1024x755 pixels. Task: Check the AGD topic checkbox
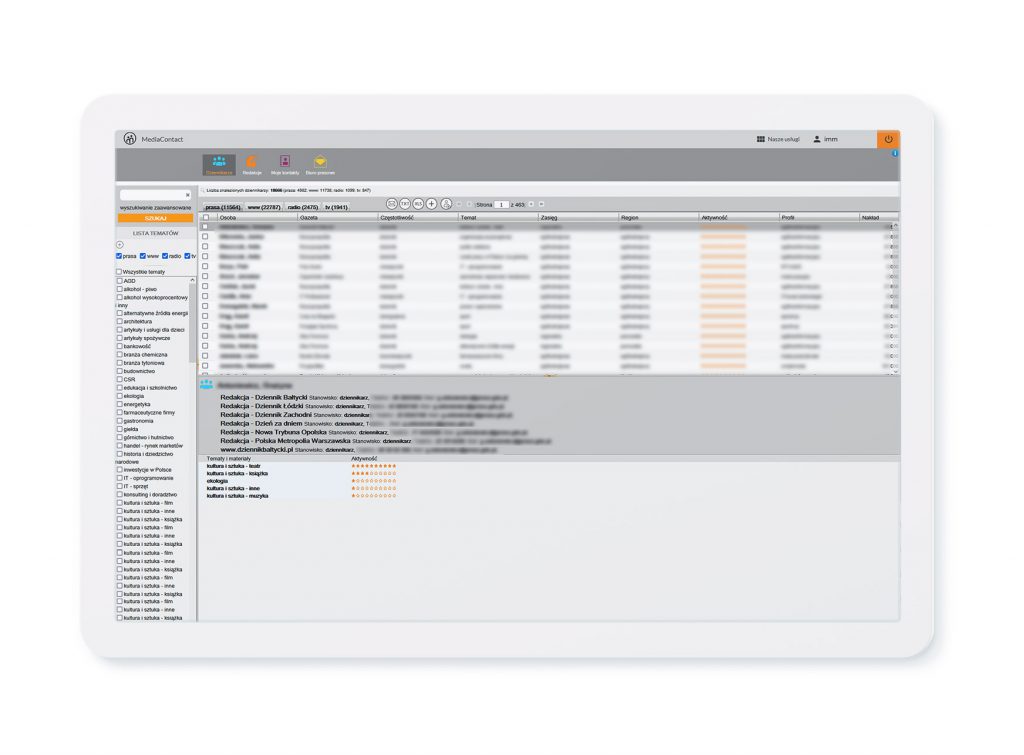tap(120, 281)
